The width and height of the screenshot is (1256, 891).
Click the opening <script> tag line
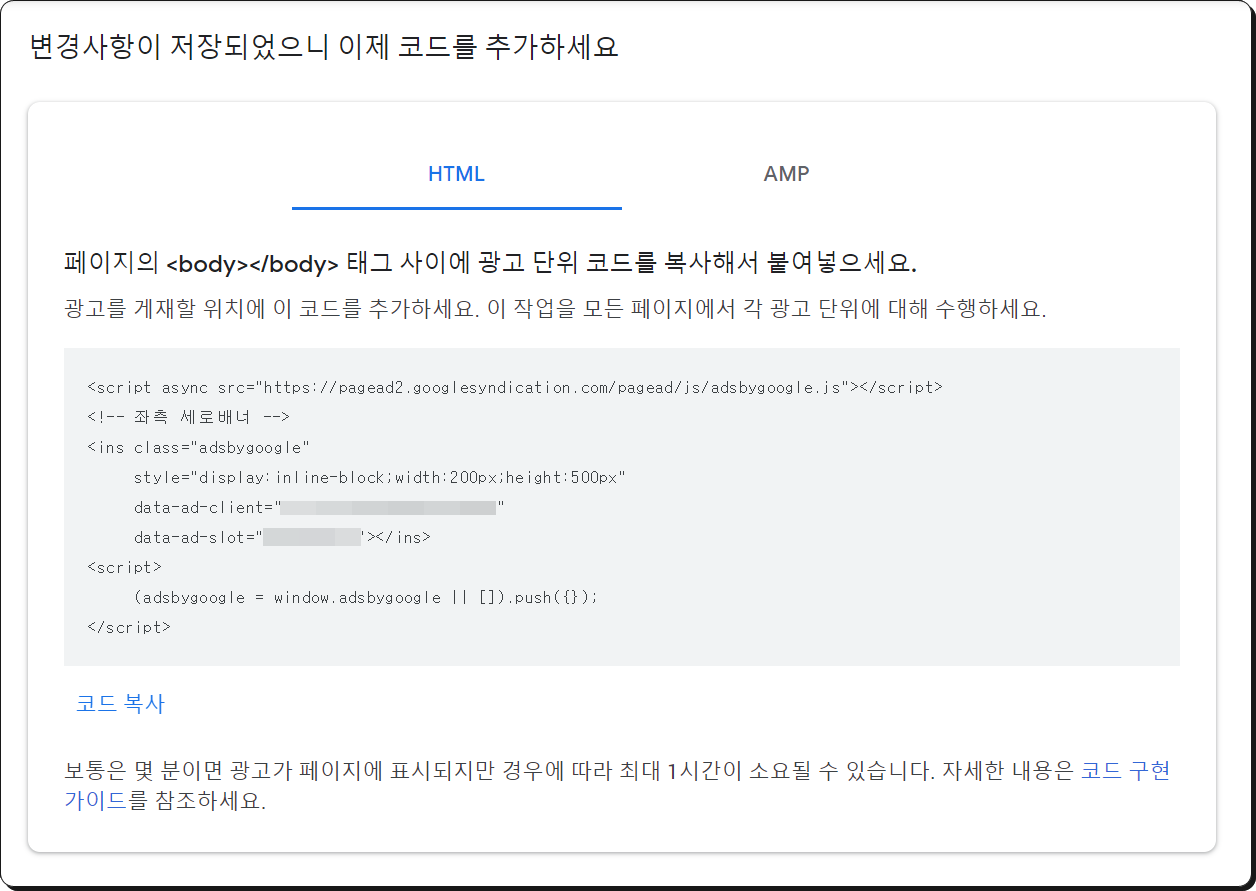[124, 568]
